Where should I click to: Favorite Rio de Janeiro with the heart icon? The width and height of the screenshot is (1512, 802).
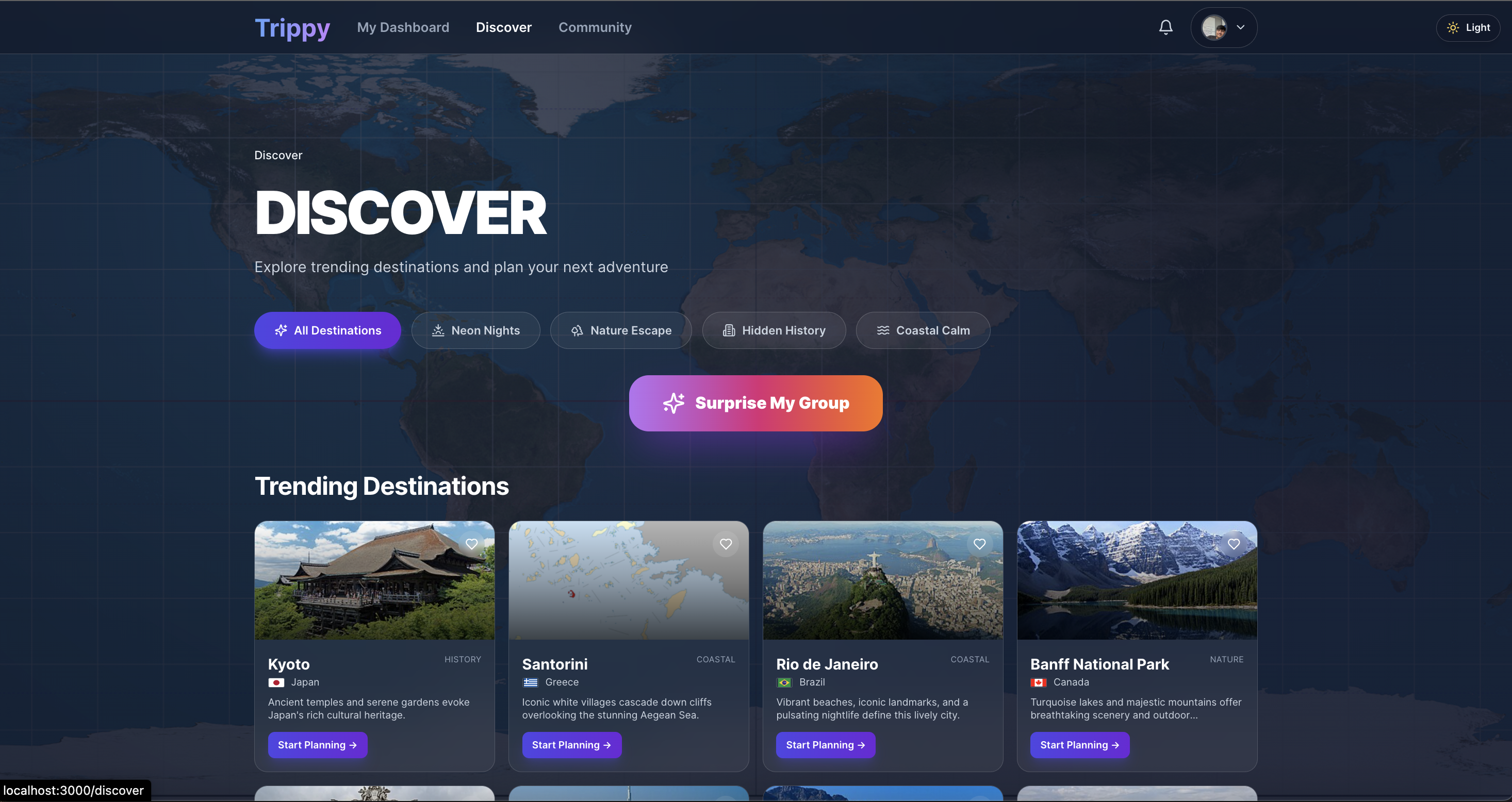tap(979, 544)
